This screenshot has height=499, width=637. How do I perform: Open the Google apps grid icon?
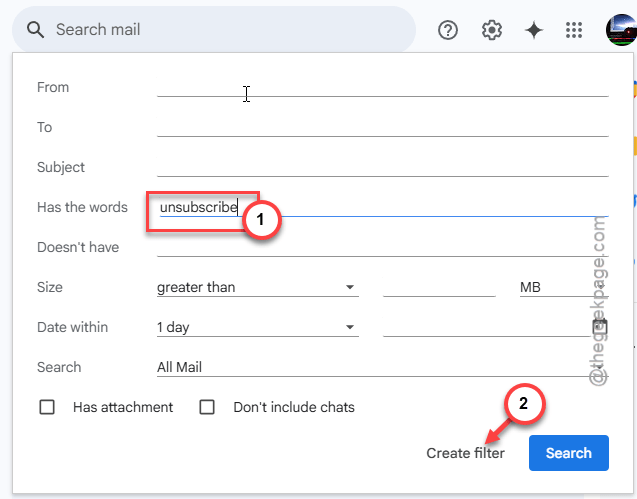pos(574,30)
